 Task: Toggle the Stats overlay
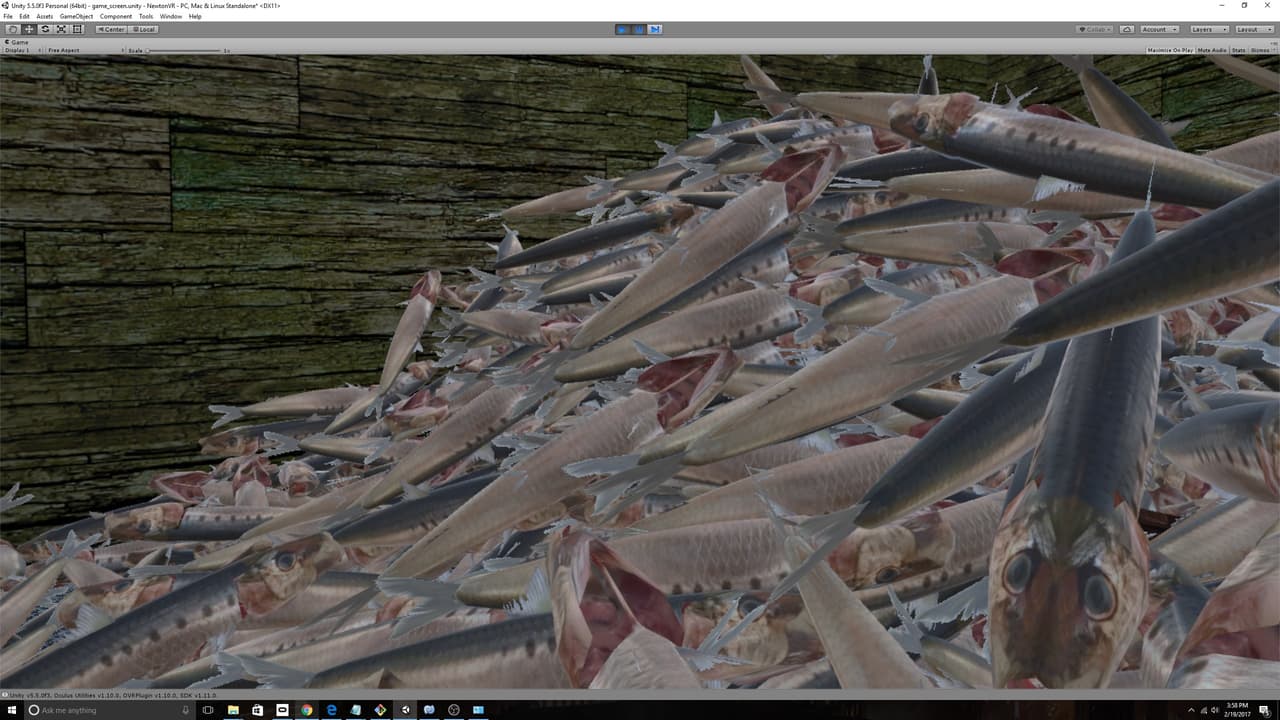[1238, 50]
